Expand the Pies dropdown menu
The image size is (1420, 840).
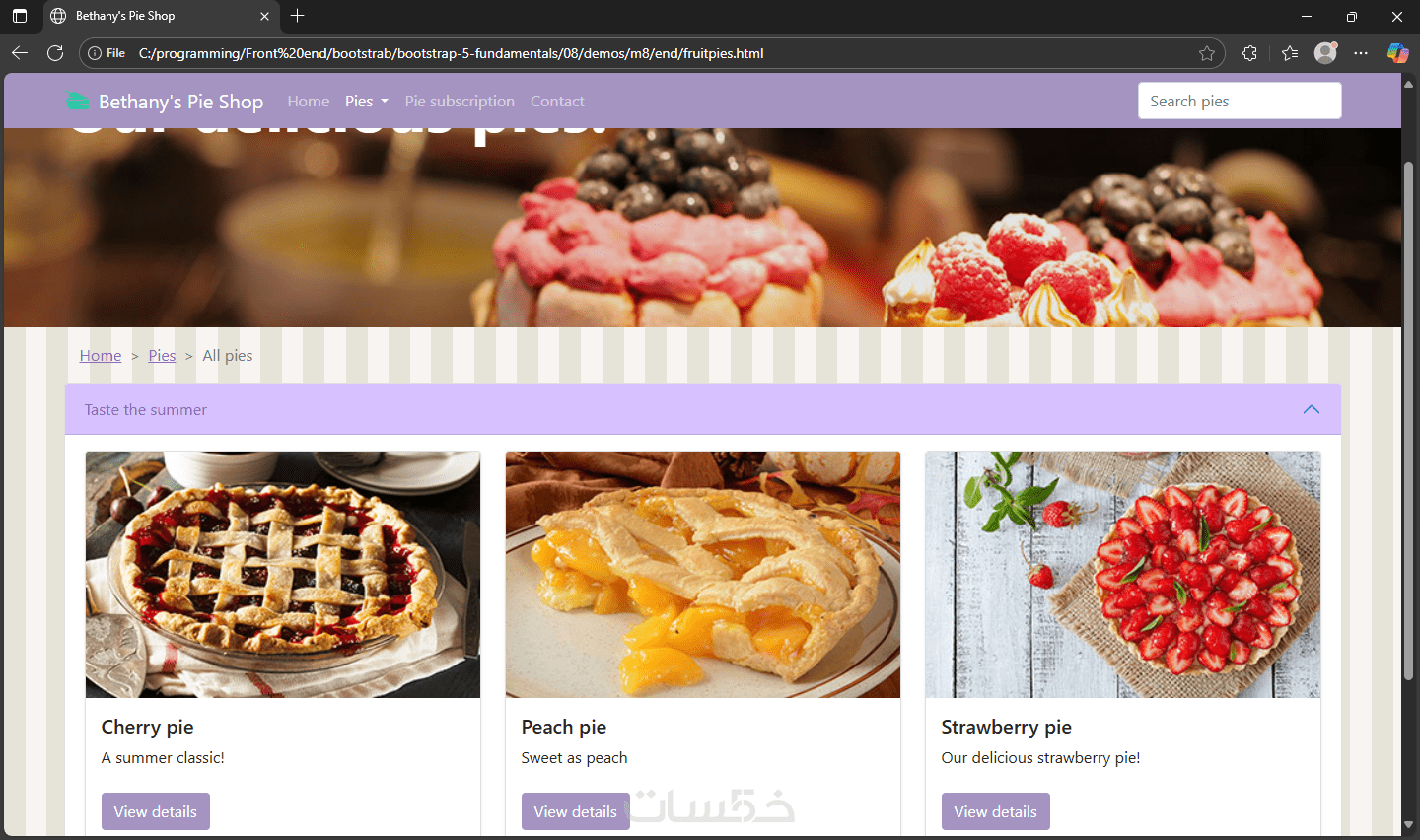[x=367, y=101]
